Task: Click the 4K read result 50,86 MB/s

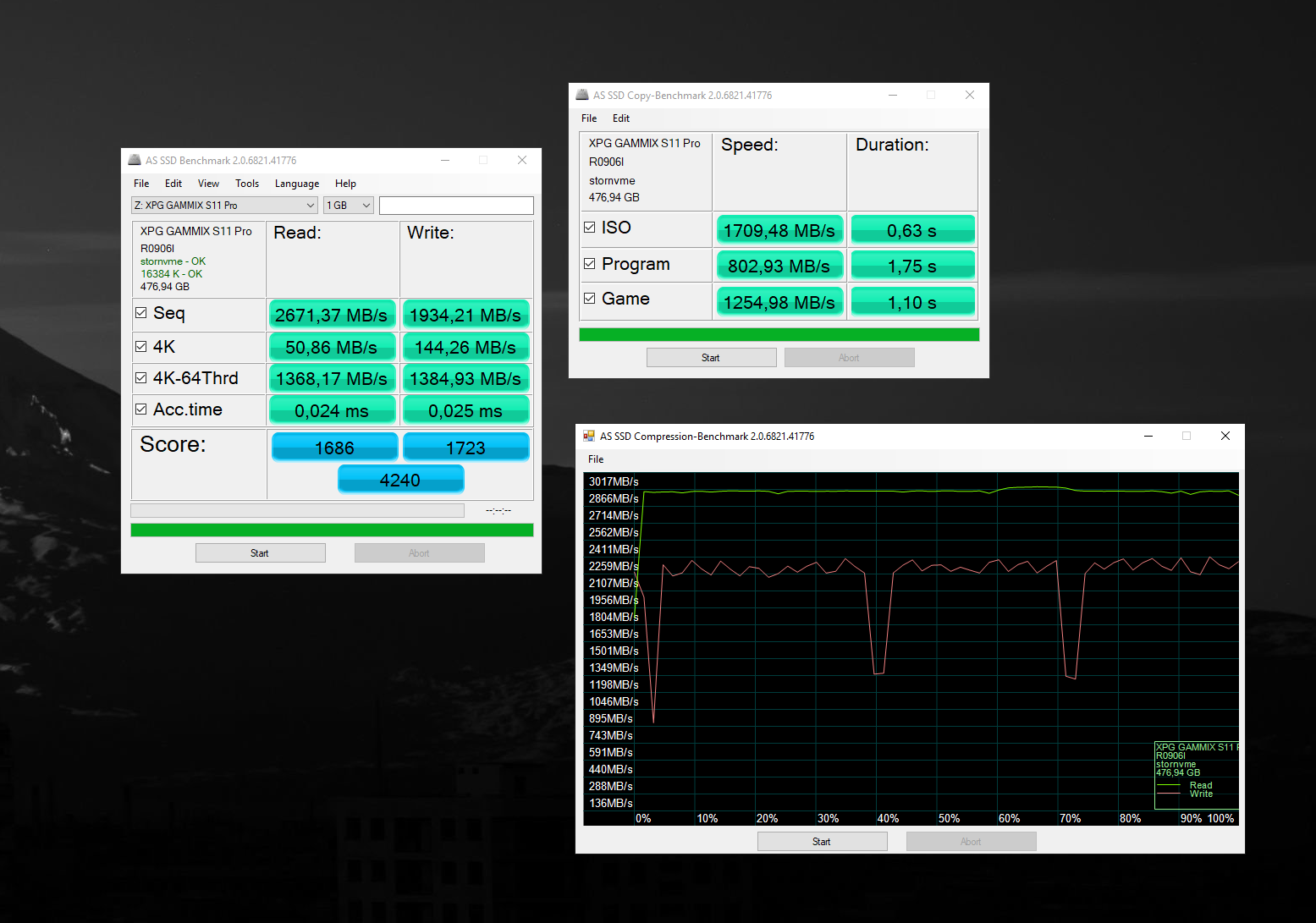Action: tap(332, 347)
